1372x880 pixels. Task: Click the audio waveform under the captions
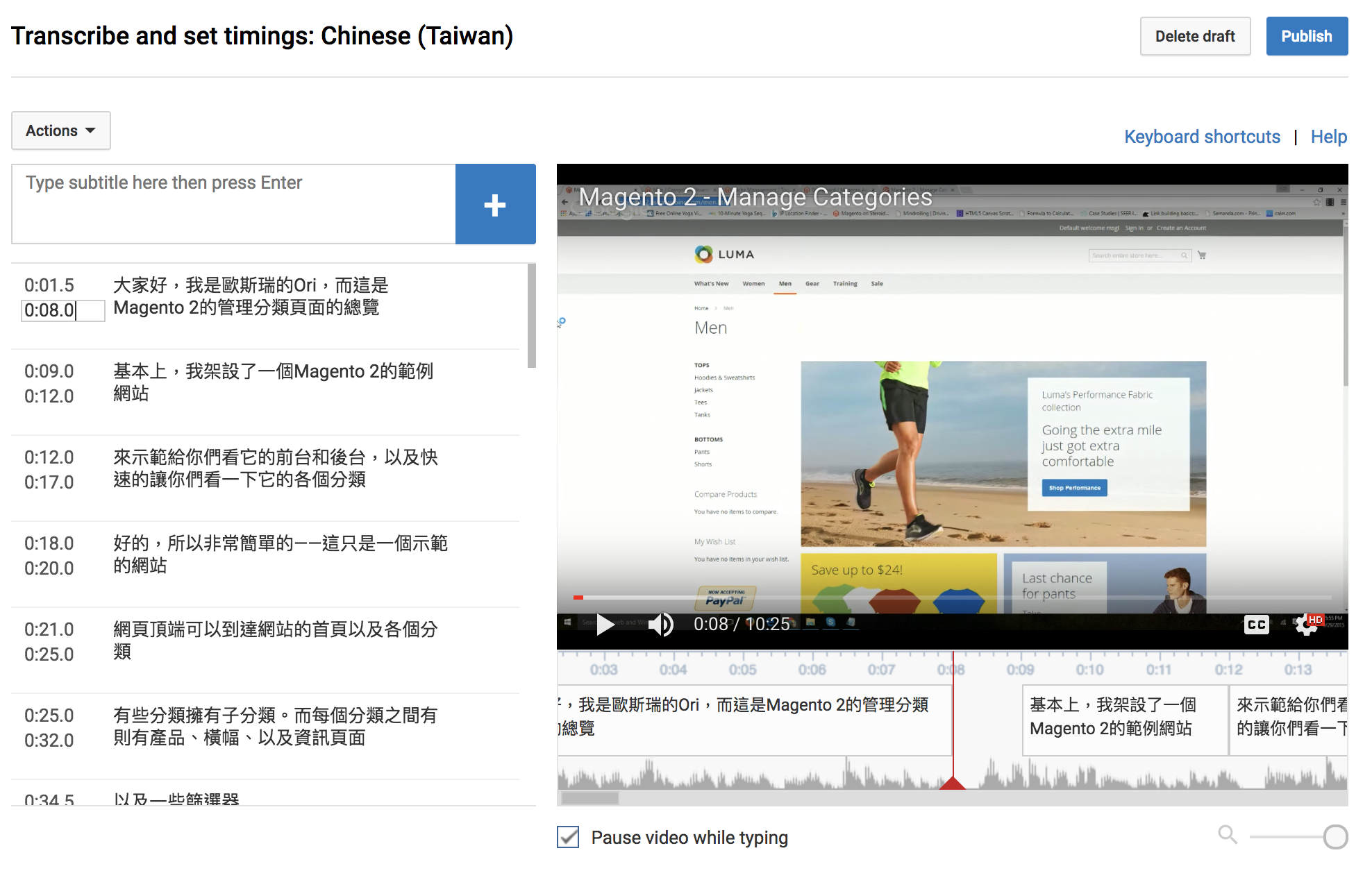[x=953, y=773]
